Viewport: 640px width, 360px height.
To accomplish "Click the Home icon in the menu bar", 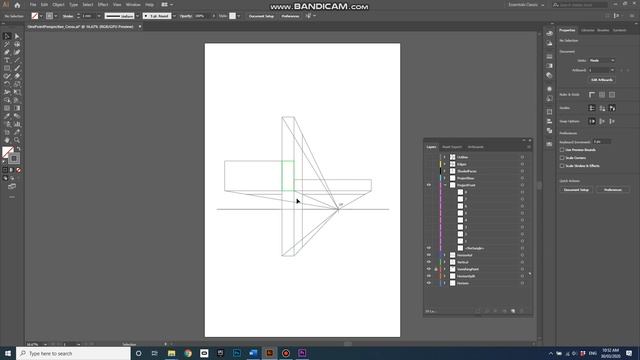I will [x=17, y=5].
